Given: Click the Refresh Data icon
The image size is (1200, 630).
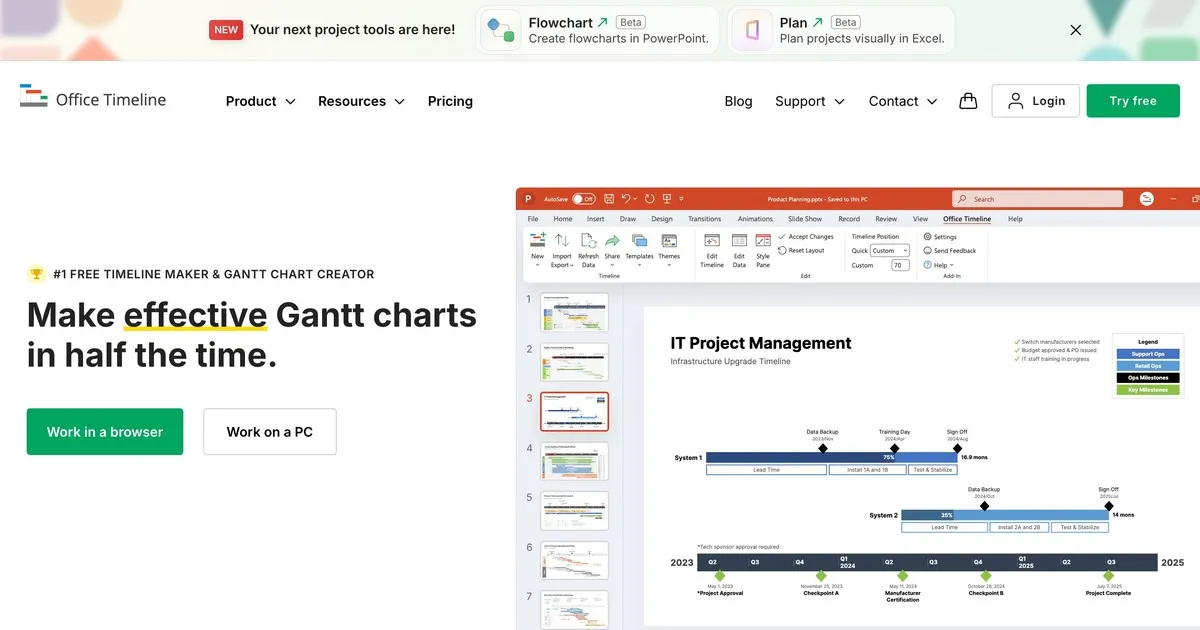Looking at the screenshot, I should pos(588,243).
